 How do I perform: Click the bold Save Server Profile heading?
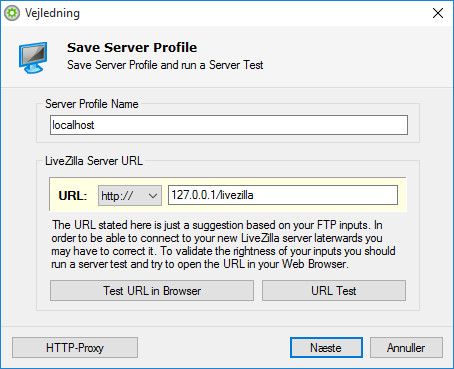[x=132, y=47]
